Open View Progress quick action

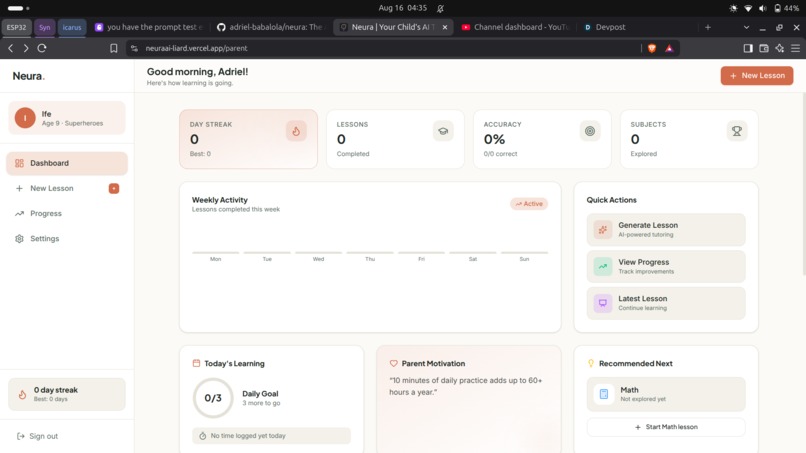pyautogui.click(x=666, y=266)
